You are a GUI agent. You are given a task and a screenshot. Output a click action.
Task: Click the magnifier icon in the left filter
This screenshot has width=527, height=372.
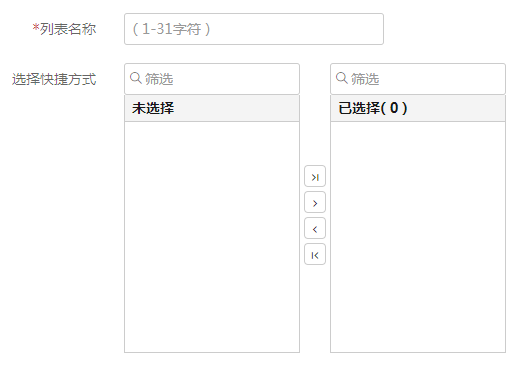coord(136,78)
